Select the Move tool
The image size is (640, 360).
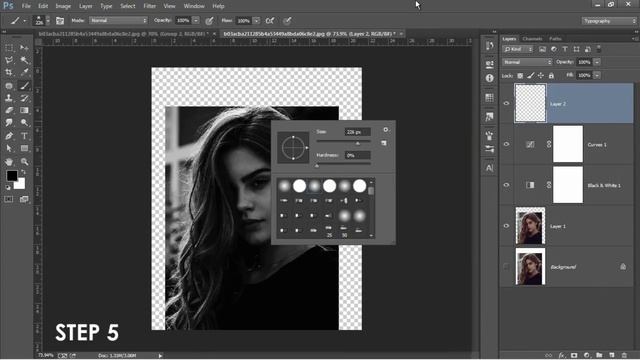[24, 48]
